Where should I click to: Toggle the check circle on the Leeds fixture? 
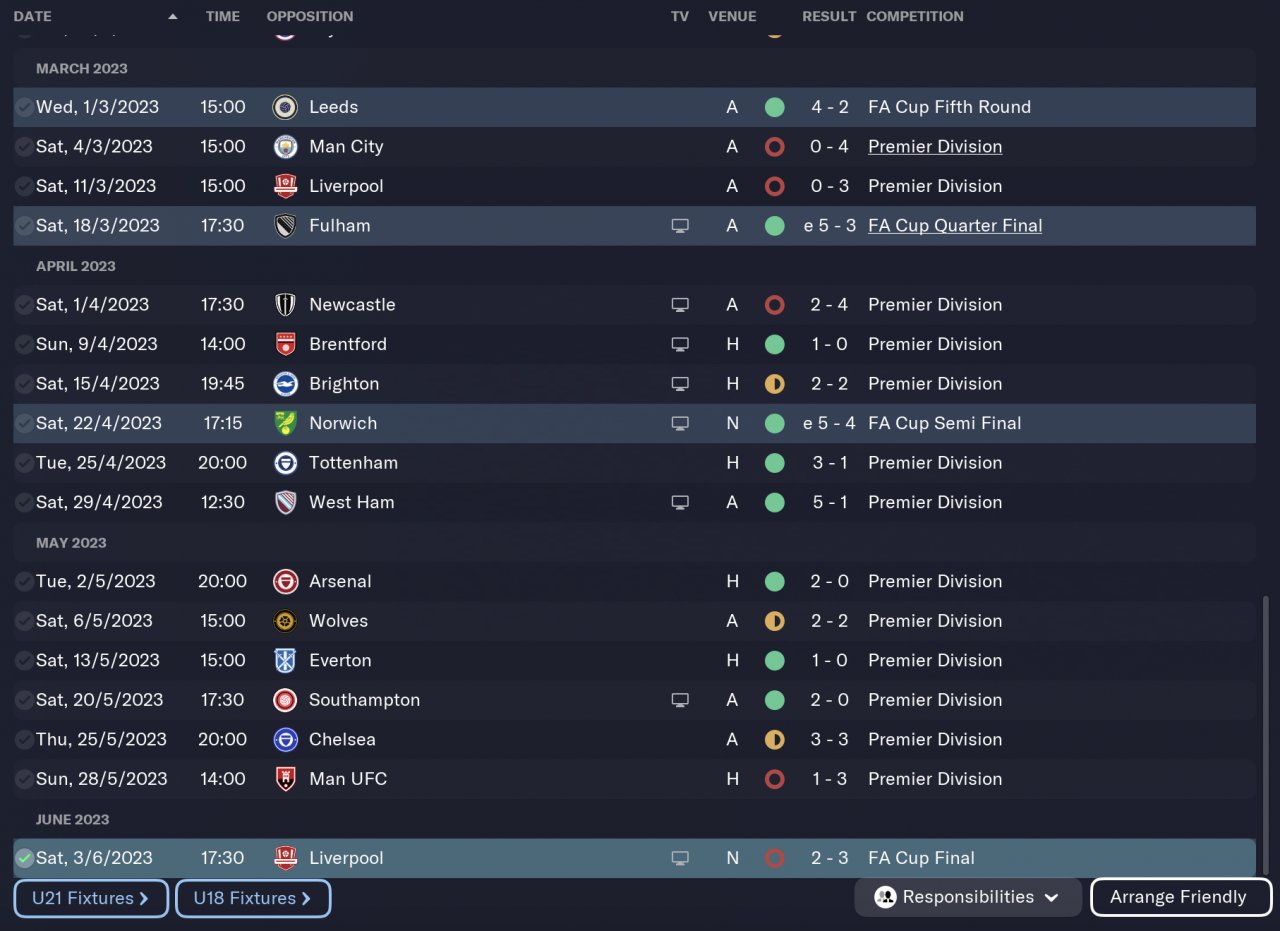(24, 107)
